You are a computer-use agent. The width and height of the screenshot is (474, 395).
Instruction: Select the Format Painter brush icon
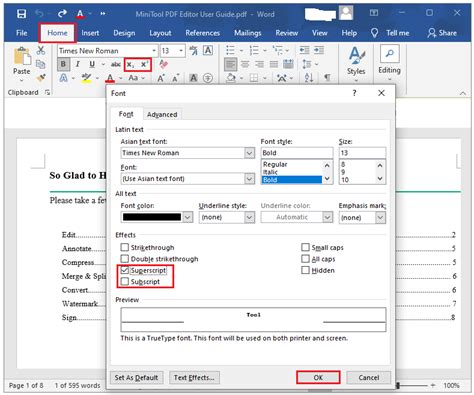41,78
